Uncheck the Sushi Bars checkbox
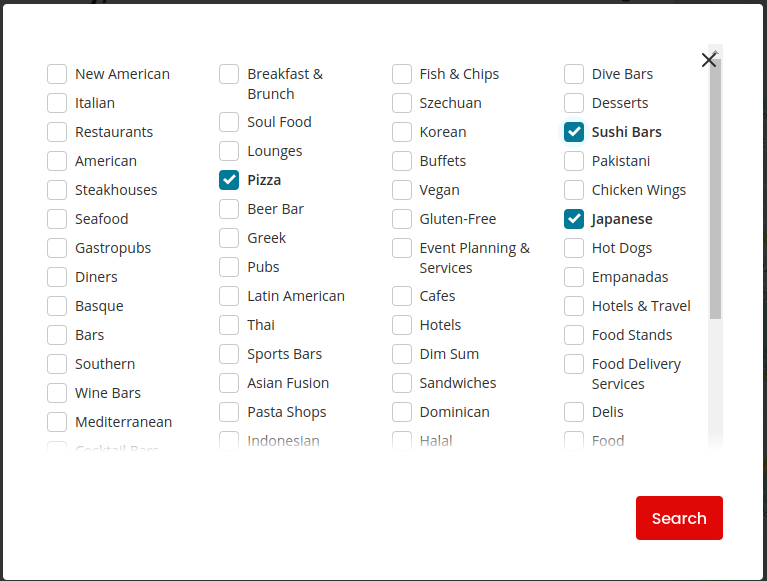The image size is (767, 581). click(x=574, y=132)
